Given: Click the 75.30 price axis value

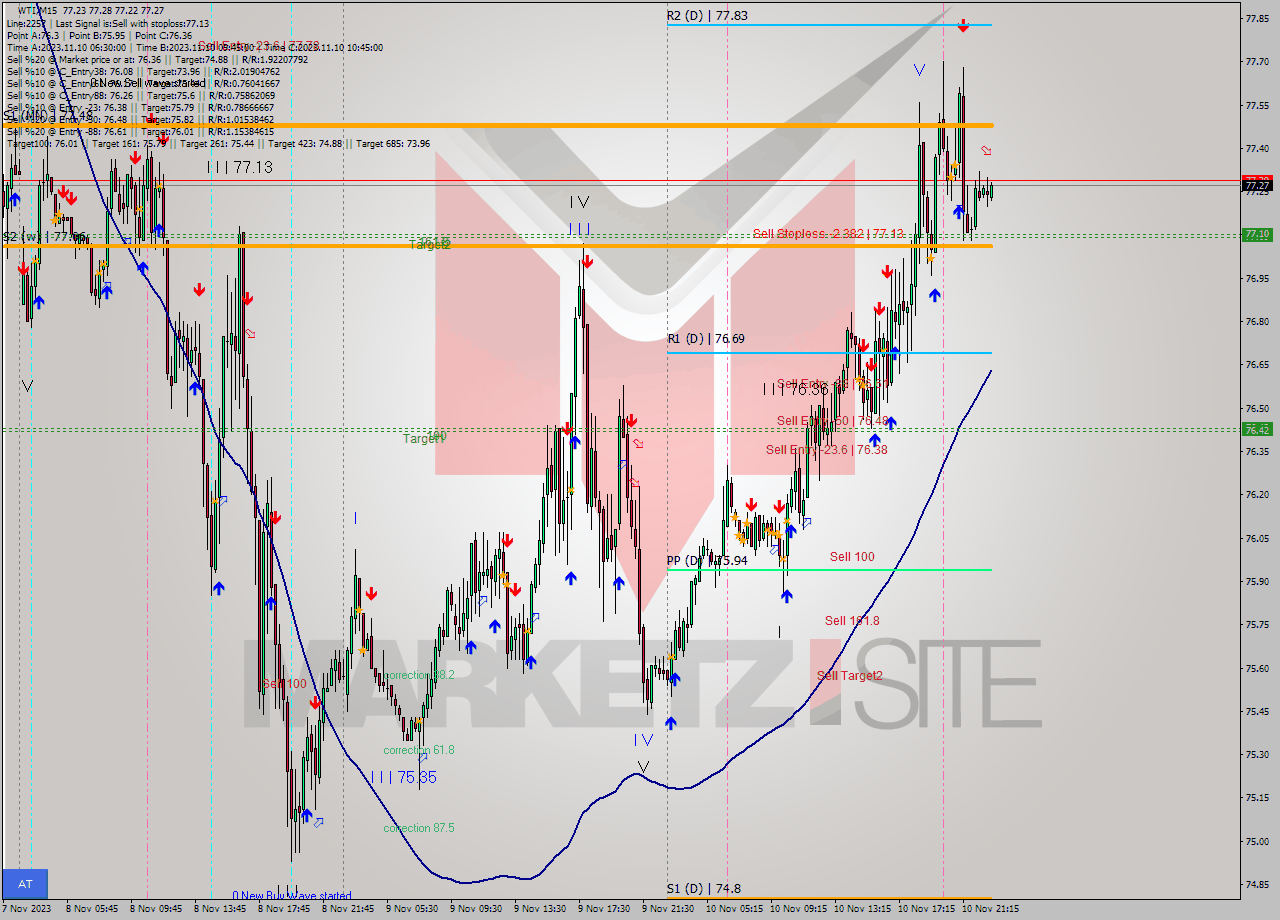Looking at the screenshot, I should point(1257,754).
